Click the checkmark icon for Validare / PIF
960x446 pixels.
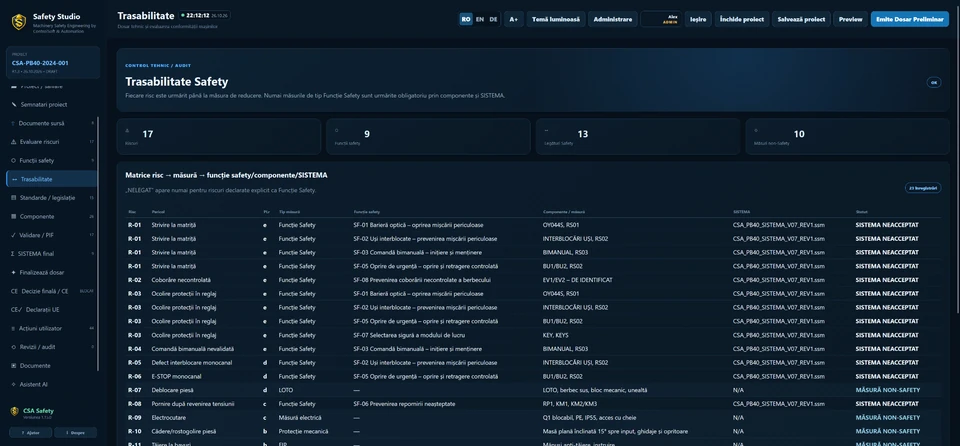(x=14, y=235)
